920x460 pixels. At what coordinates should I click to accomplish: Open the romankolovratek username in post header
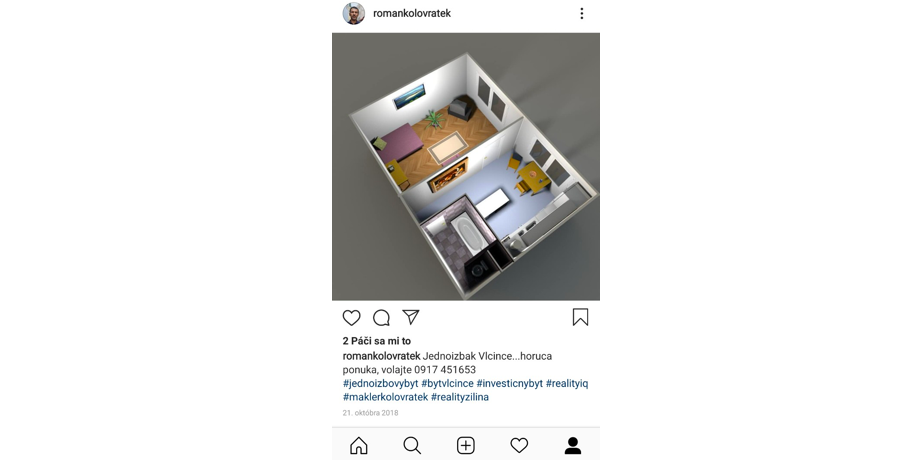coord(412,13)
